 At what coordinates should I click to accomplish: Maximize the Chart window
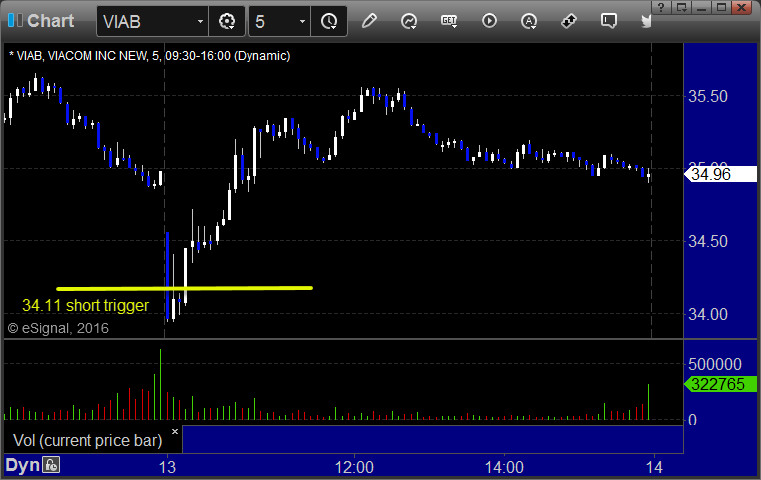pos(721,7)
